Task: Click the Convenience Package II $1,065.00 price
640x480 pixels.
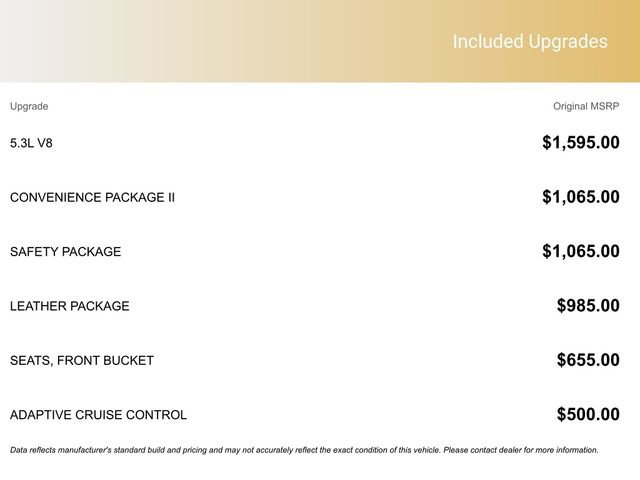Action: [580, 197]
